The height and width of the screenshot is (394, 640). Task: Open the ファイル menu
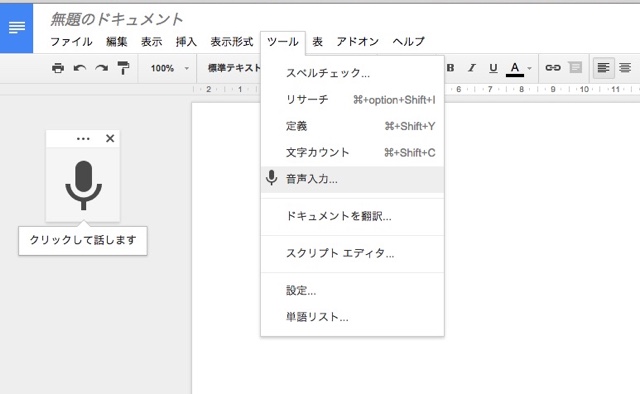point(71,42)
